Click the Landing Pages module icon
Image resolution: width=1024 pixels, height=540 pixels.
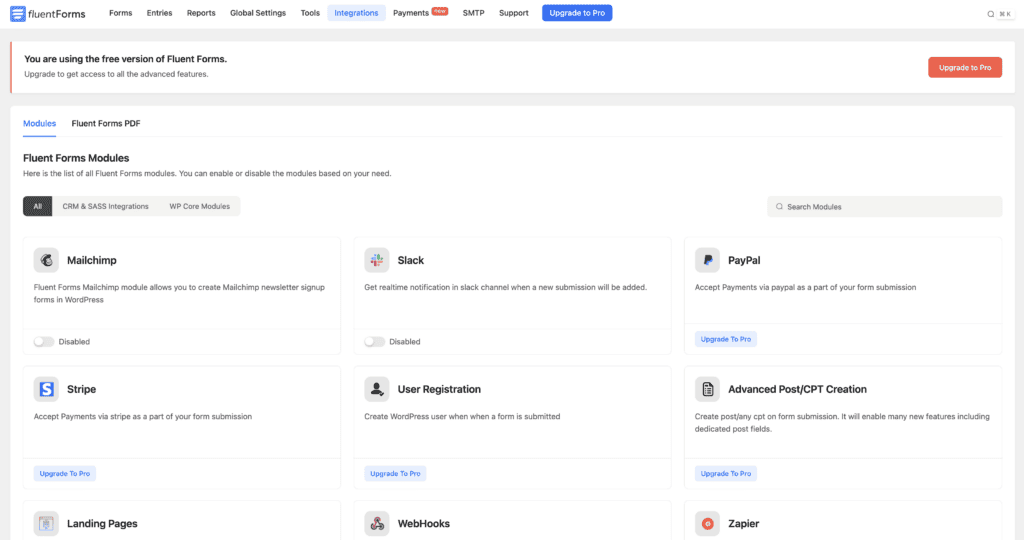click(x=46, y=524)
